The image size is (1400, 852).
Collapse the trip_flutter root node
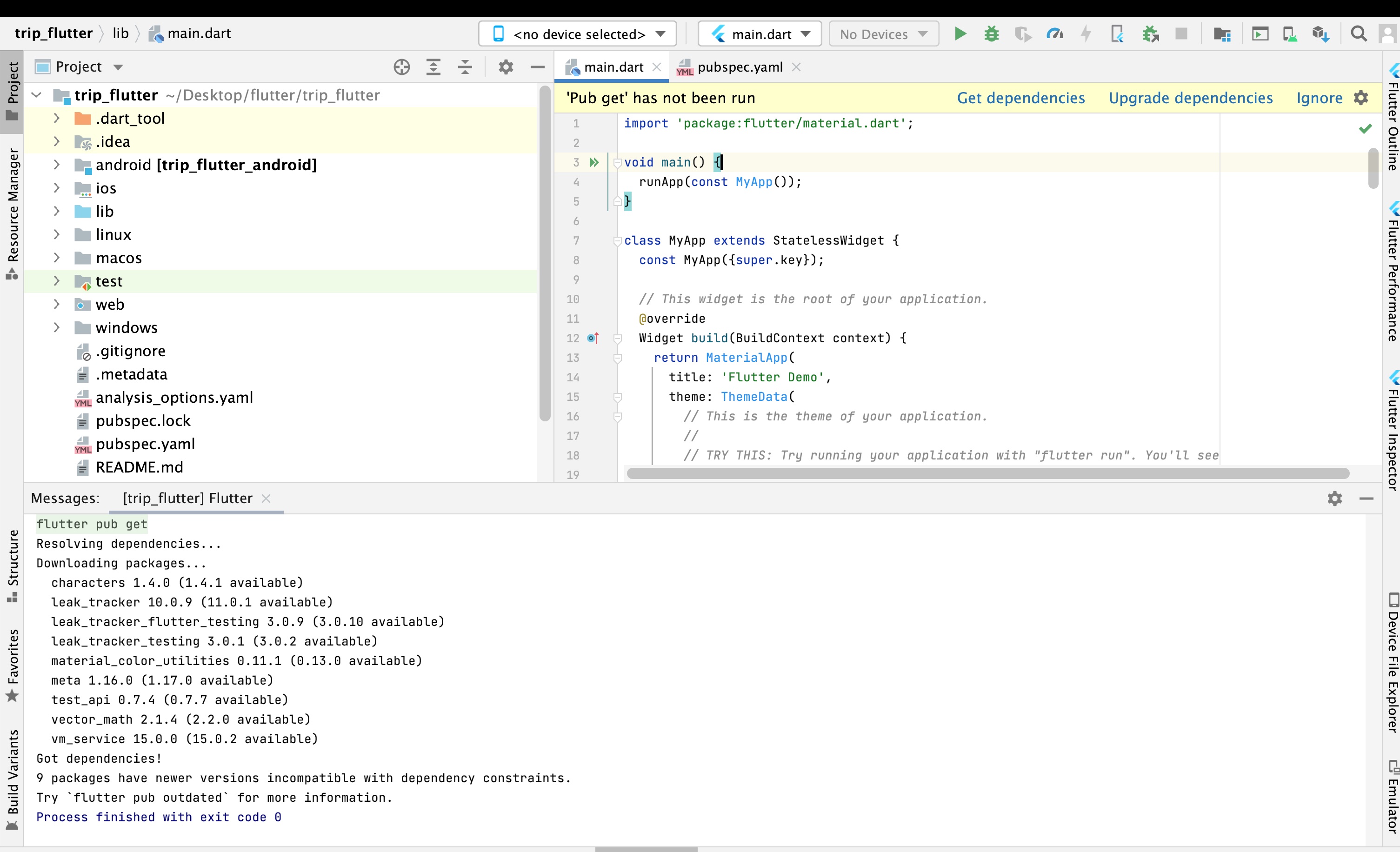(37, 95)
